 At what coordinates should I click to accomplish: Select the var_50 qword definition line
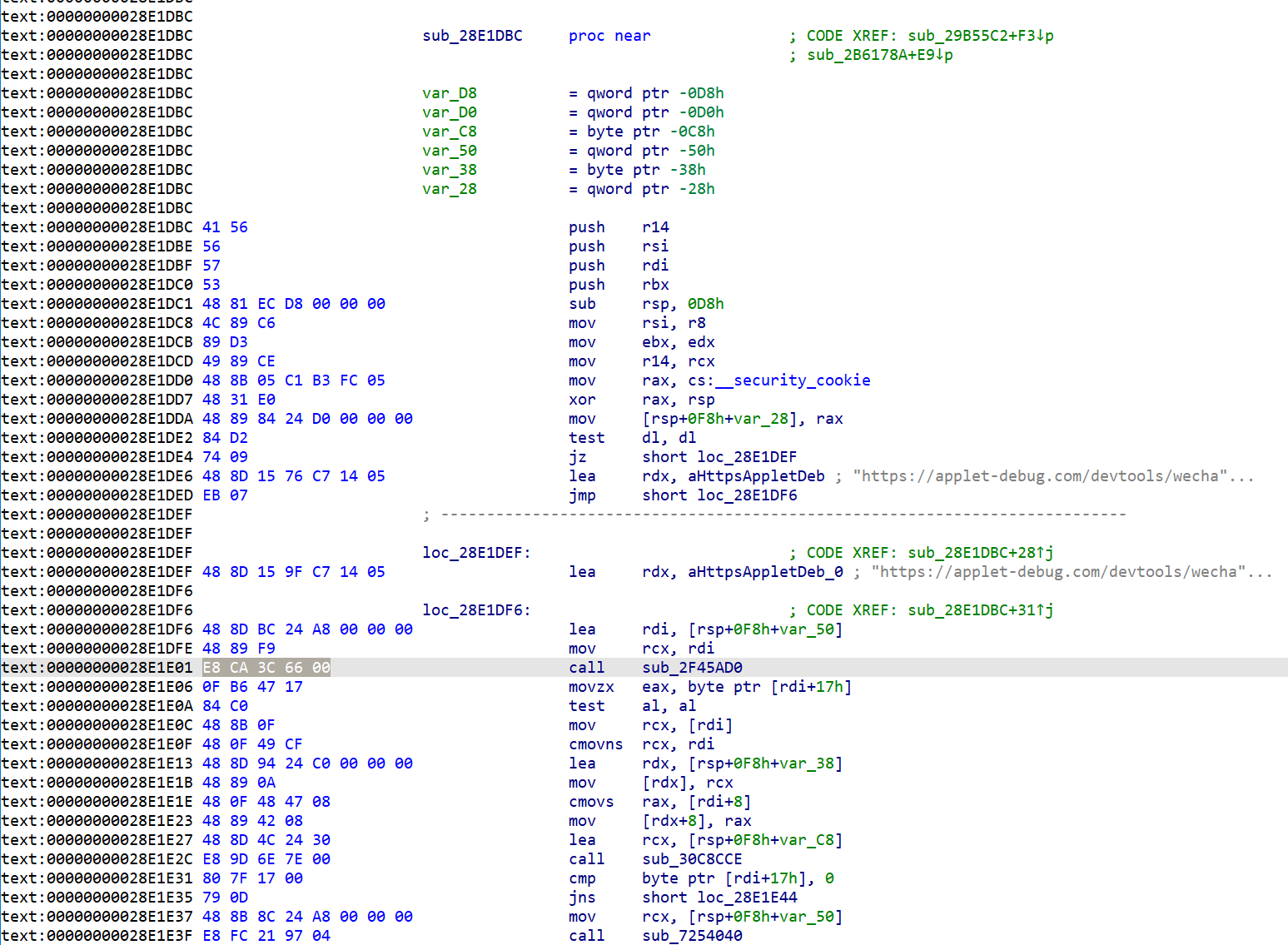(x=449, y=151)
